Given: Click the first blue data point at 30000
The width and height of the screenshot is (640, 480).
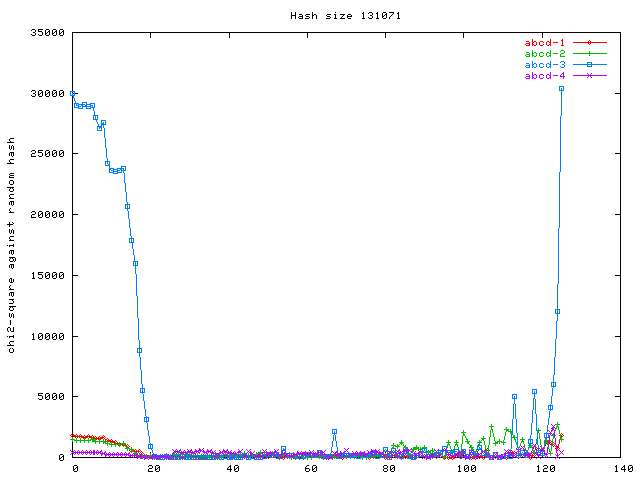Looking at the screenshot, I should pyautogui.click(x=73, y=93).
